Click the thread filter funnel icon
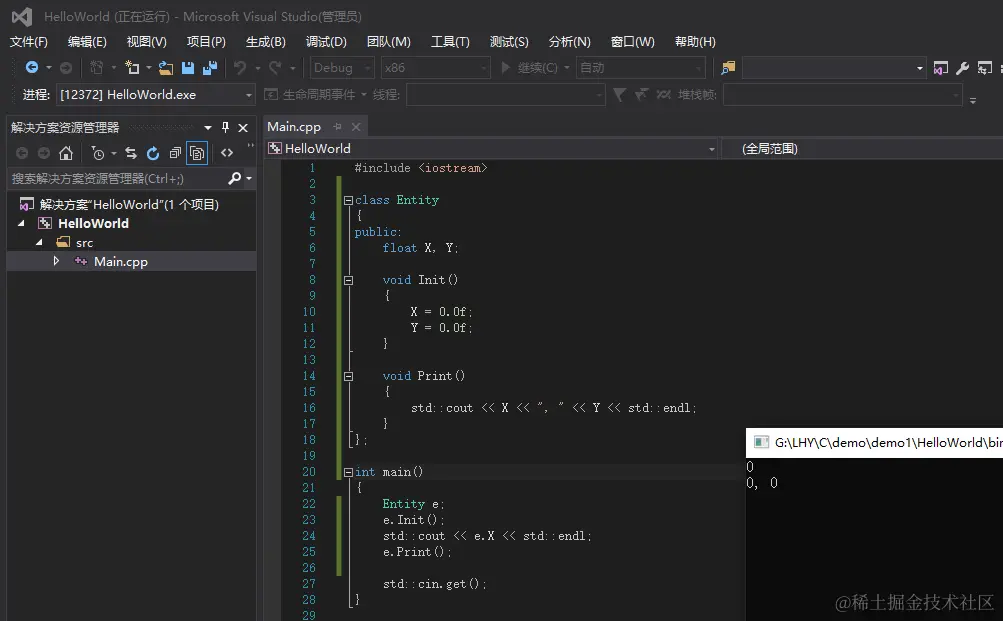Image resolution: width=1003 pixels, height=621 pixels. (619, 95)
